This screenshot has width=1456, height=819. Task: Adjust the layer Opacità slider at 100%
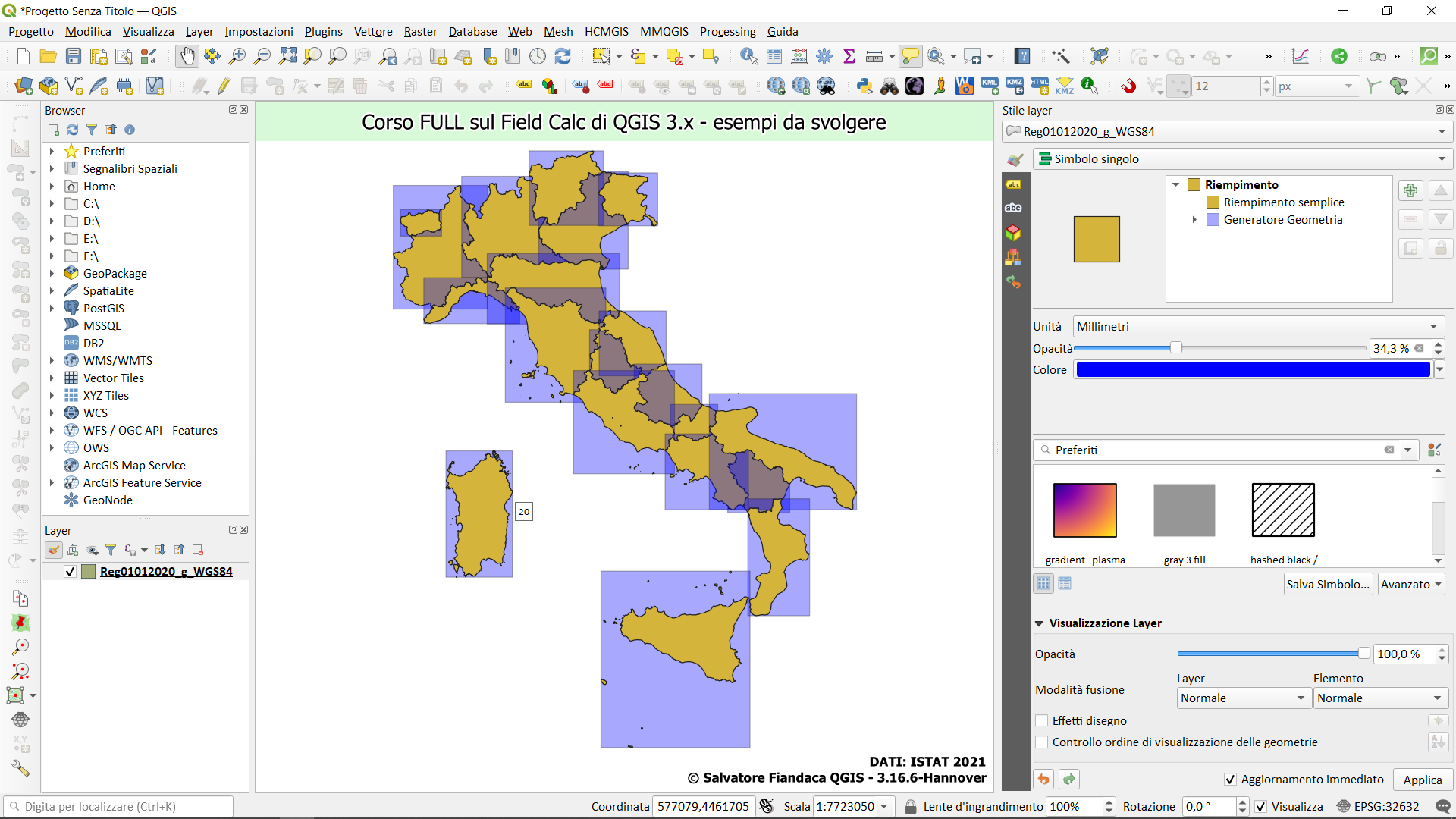coord(1363,653)
